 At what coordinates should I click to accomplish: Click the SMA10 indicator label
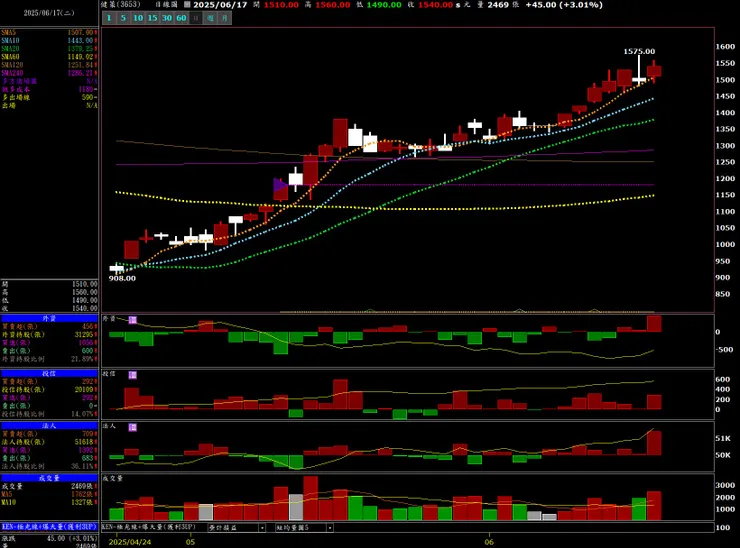[x=10, y=41]
